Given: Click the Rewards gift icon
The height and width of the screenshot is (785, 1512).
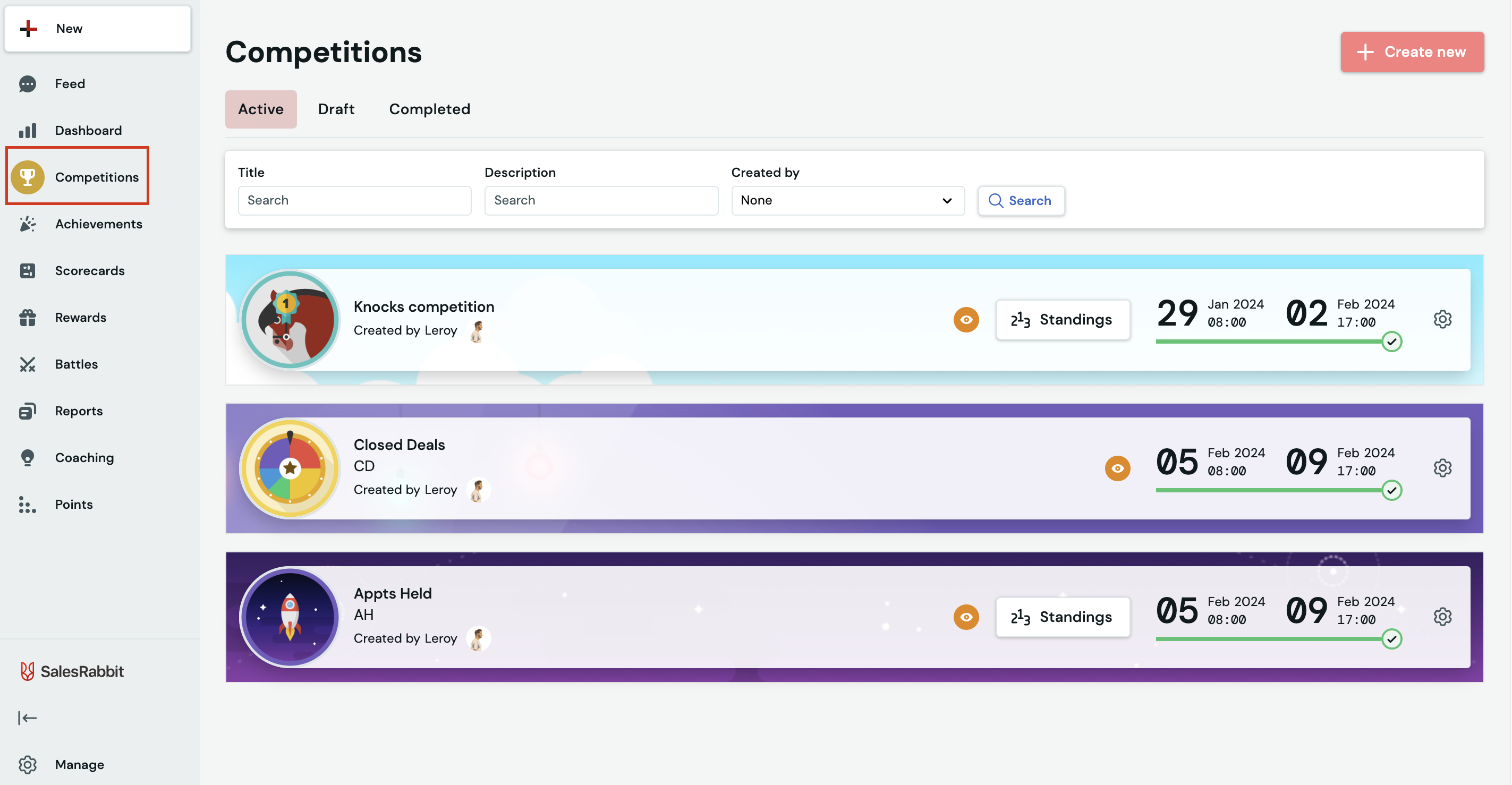Looking at the screenshot, I should 27,318.
